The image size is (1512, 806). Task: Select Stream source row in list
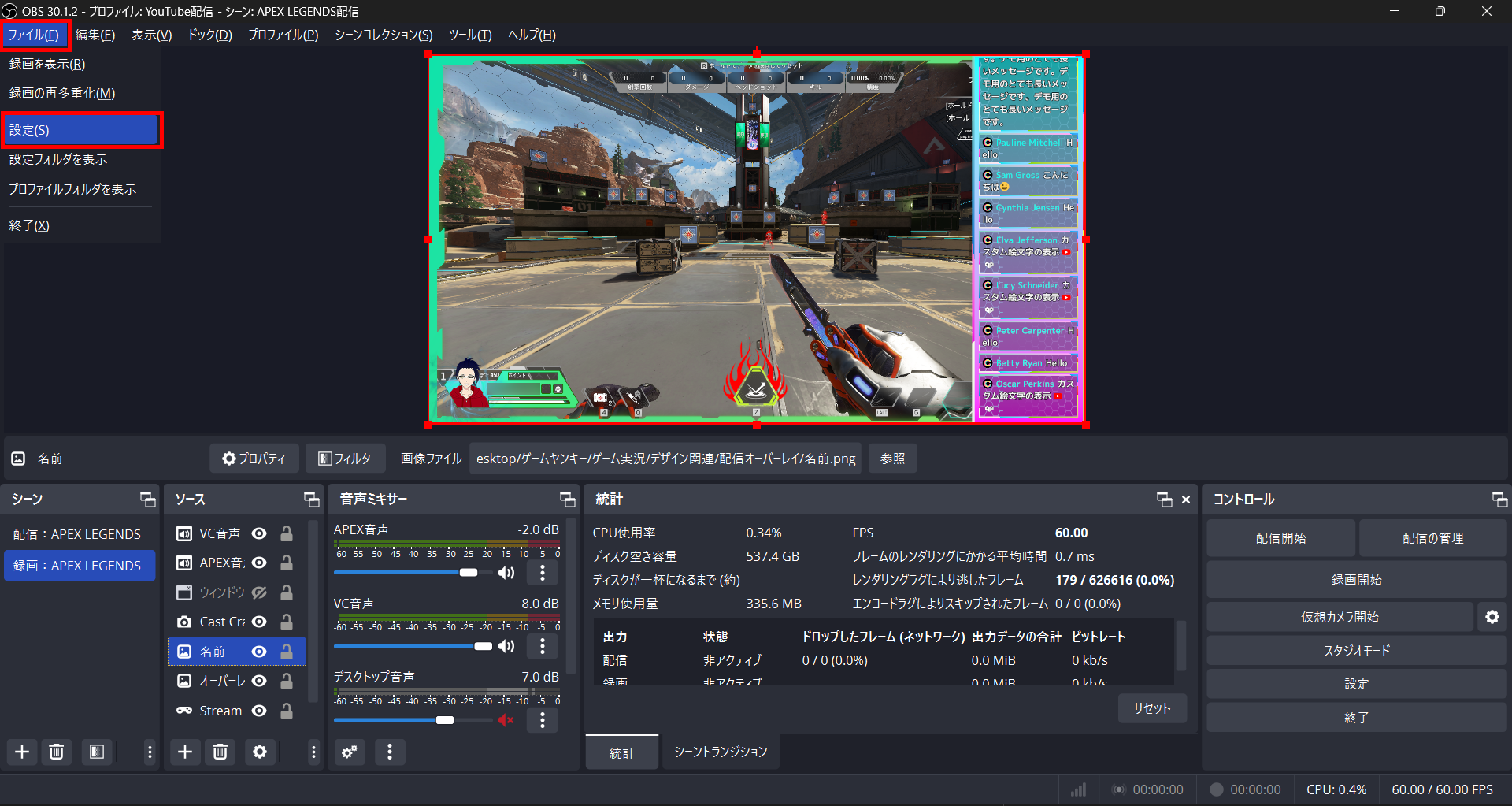pos(237,711)
